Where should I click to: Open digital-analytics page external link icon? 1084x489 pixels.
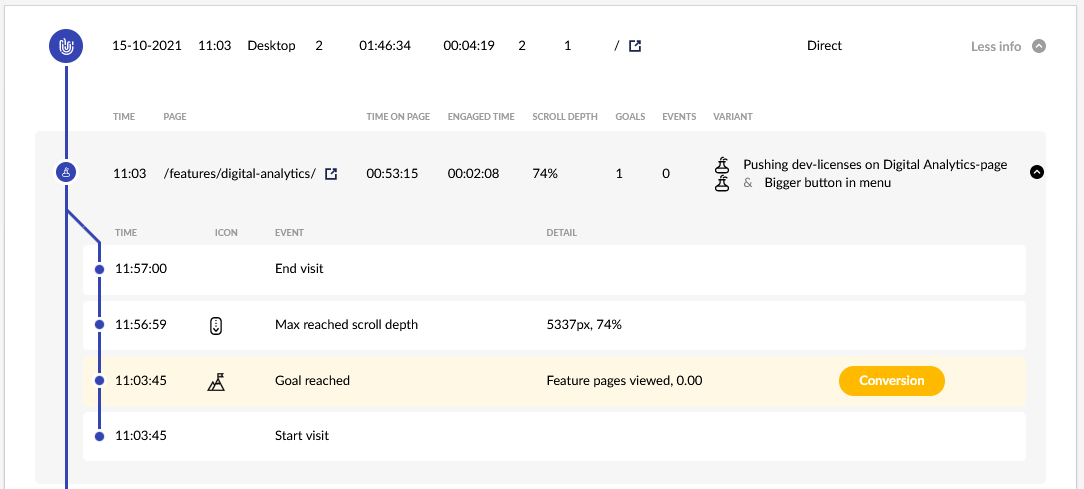tap(331, 174)
